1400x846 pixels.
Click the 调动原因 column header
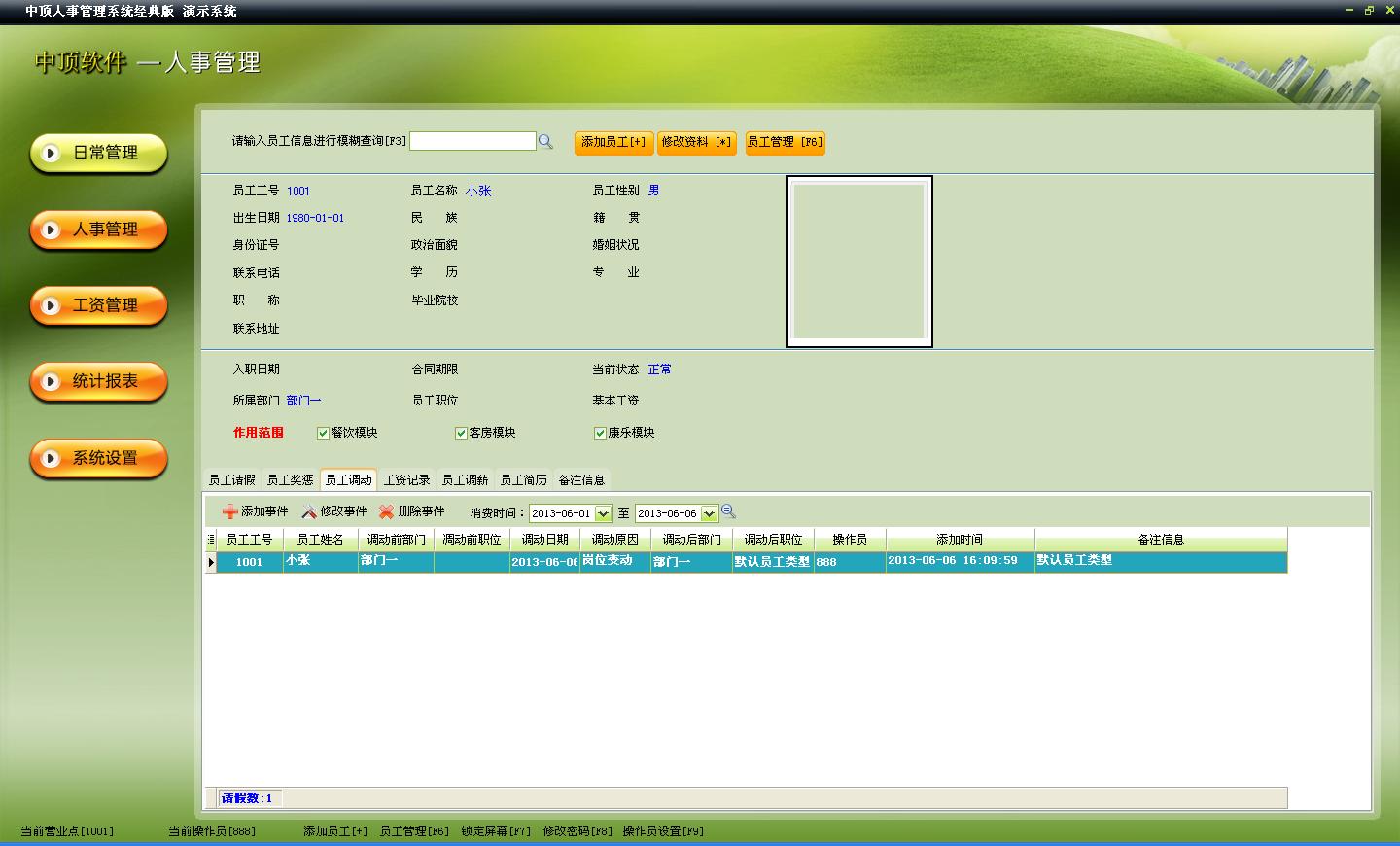coord(615,540)
